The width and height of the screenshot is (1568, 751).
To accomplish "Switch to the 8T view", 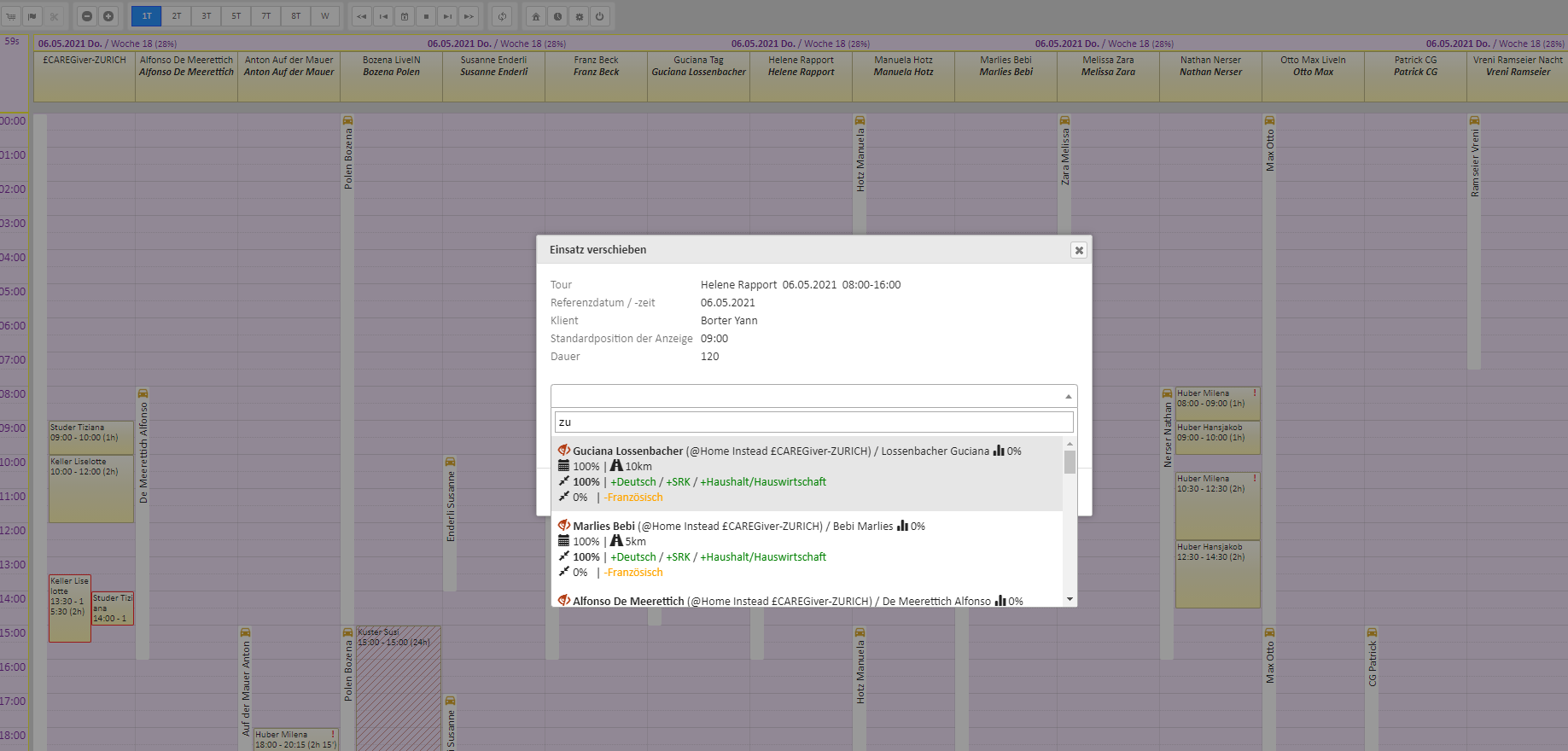I will (x=295, y=16).
